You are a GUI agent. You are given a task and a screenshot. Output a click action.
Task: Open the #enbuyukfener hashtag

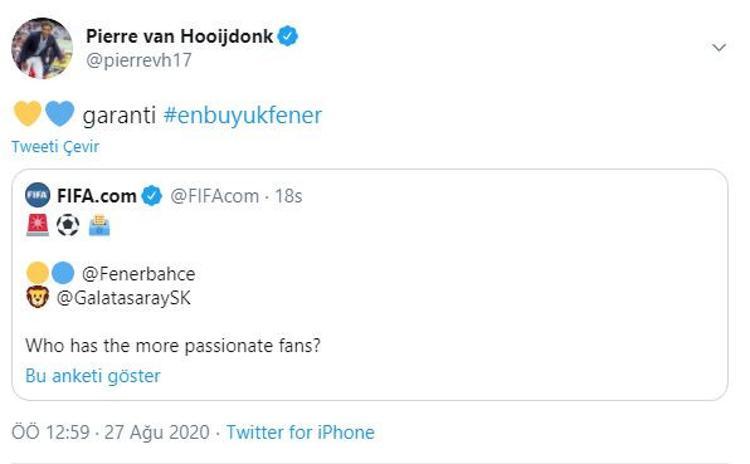click(x=242, y=115)
